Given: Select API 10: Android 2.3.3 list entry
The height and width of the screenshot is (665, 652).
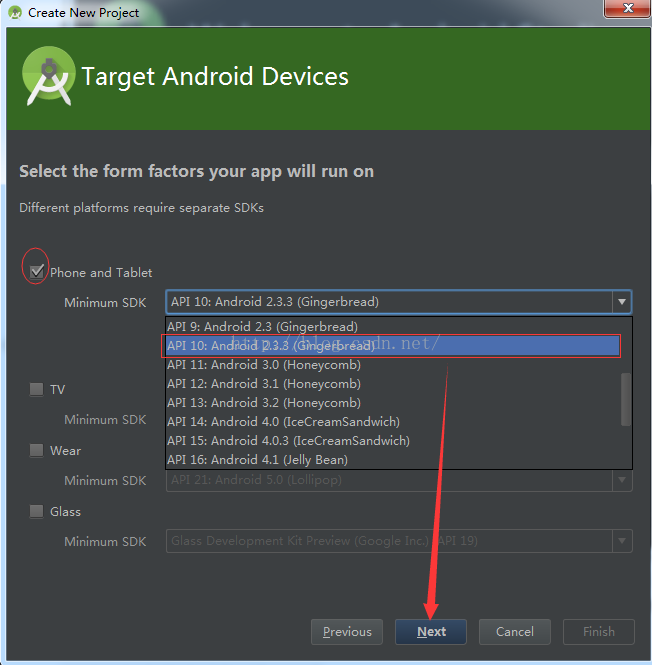Looking at the screenshot, I should [392, 346].
